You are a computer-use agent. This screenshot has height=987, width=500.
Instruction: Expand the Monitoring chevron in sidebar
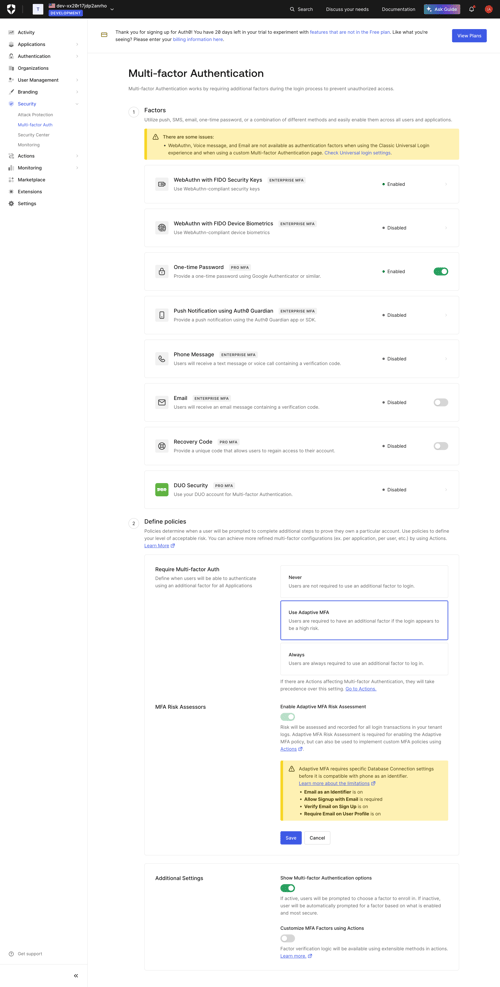[77, 168]
